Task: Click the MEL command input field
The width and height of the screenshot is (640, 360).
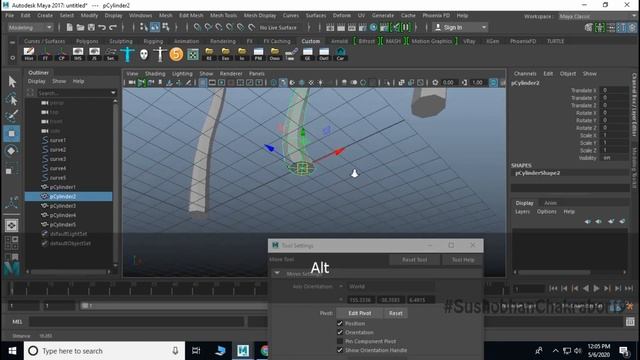Action: click(x=137, y=322)
